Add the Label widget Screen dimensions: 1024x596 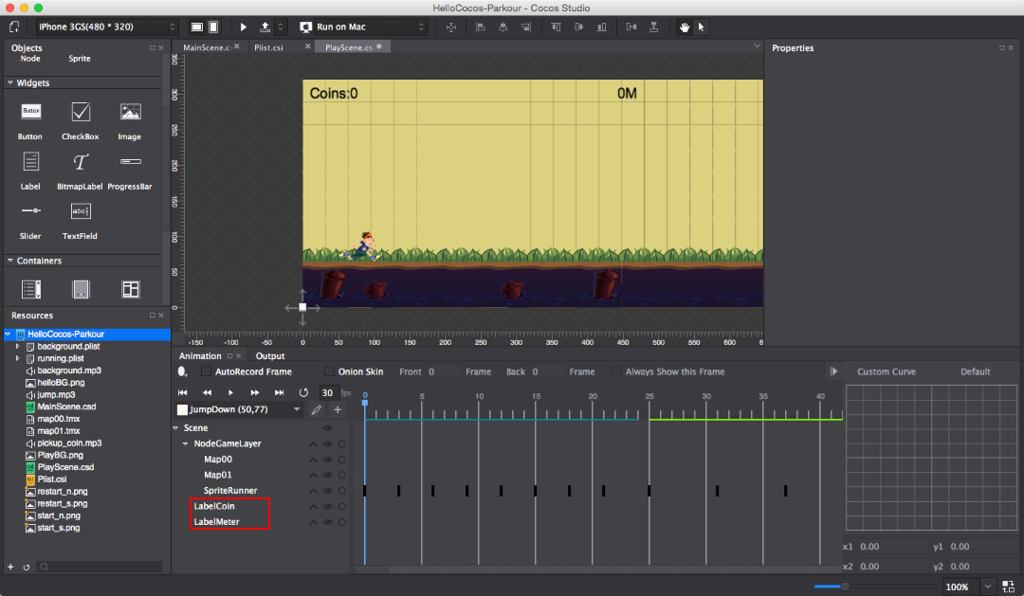30,170
